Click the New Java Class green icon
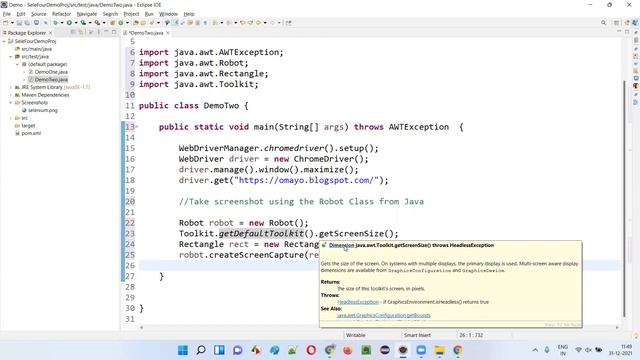 click(121, 23)
